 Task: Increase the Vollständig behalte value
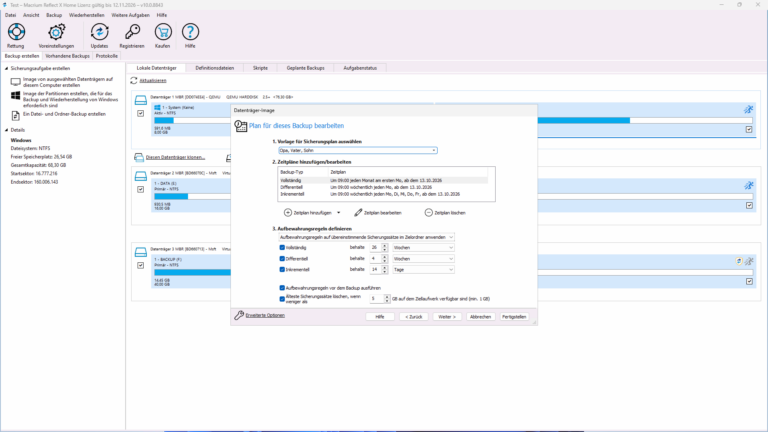[x=384, y=246]
